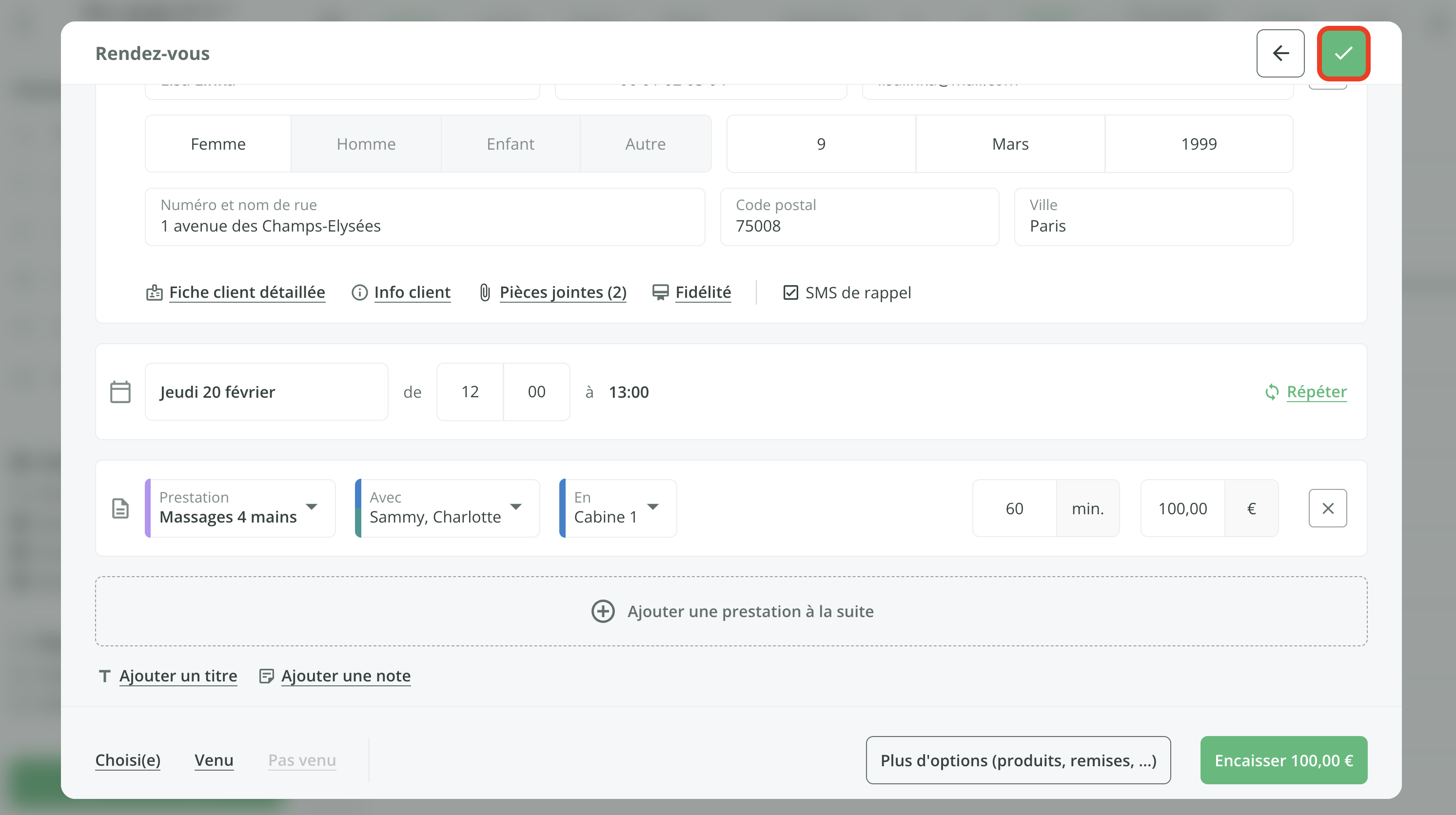Click the Info client circle icon
This screenshot has width=1456, height=815.
(x=359, y=292)
